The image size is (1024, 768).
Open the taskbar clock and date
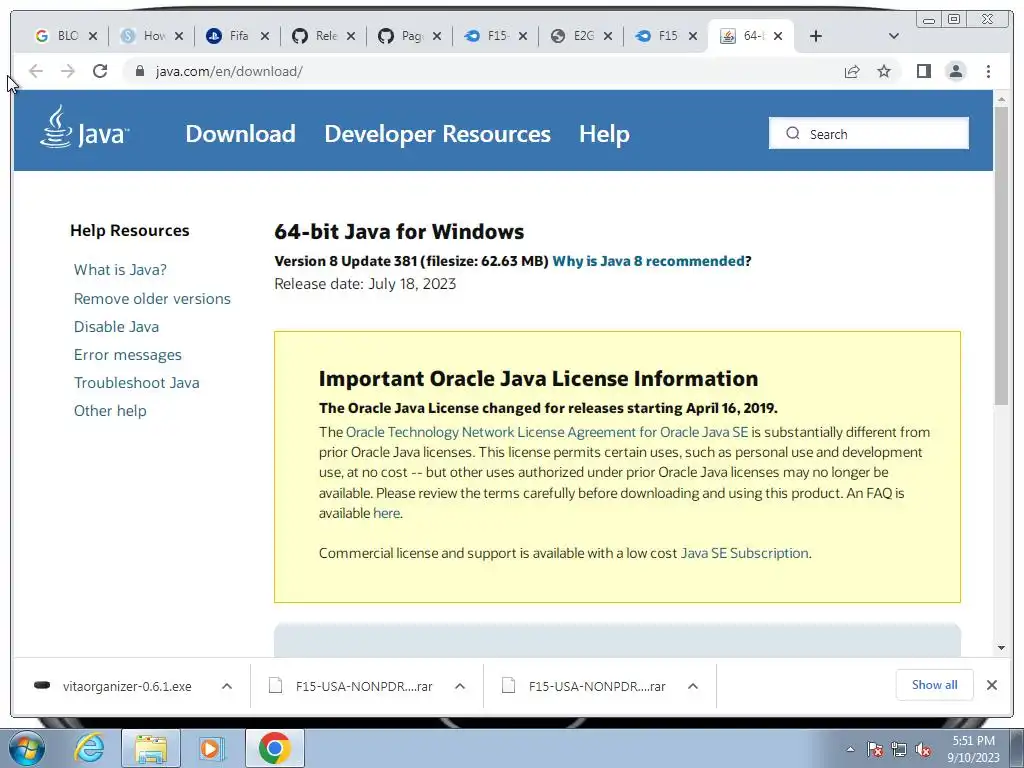(973, 749)
